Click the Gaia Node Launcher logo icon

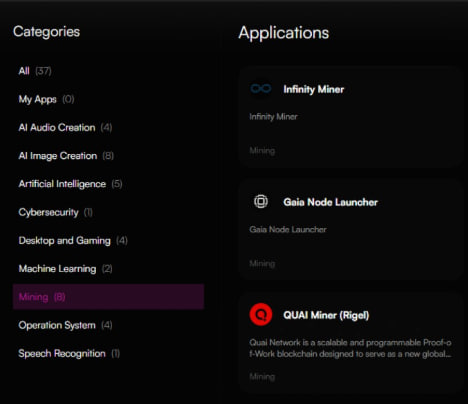(x=261, y=201)
